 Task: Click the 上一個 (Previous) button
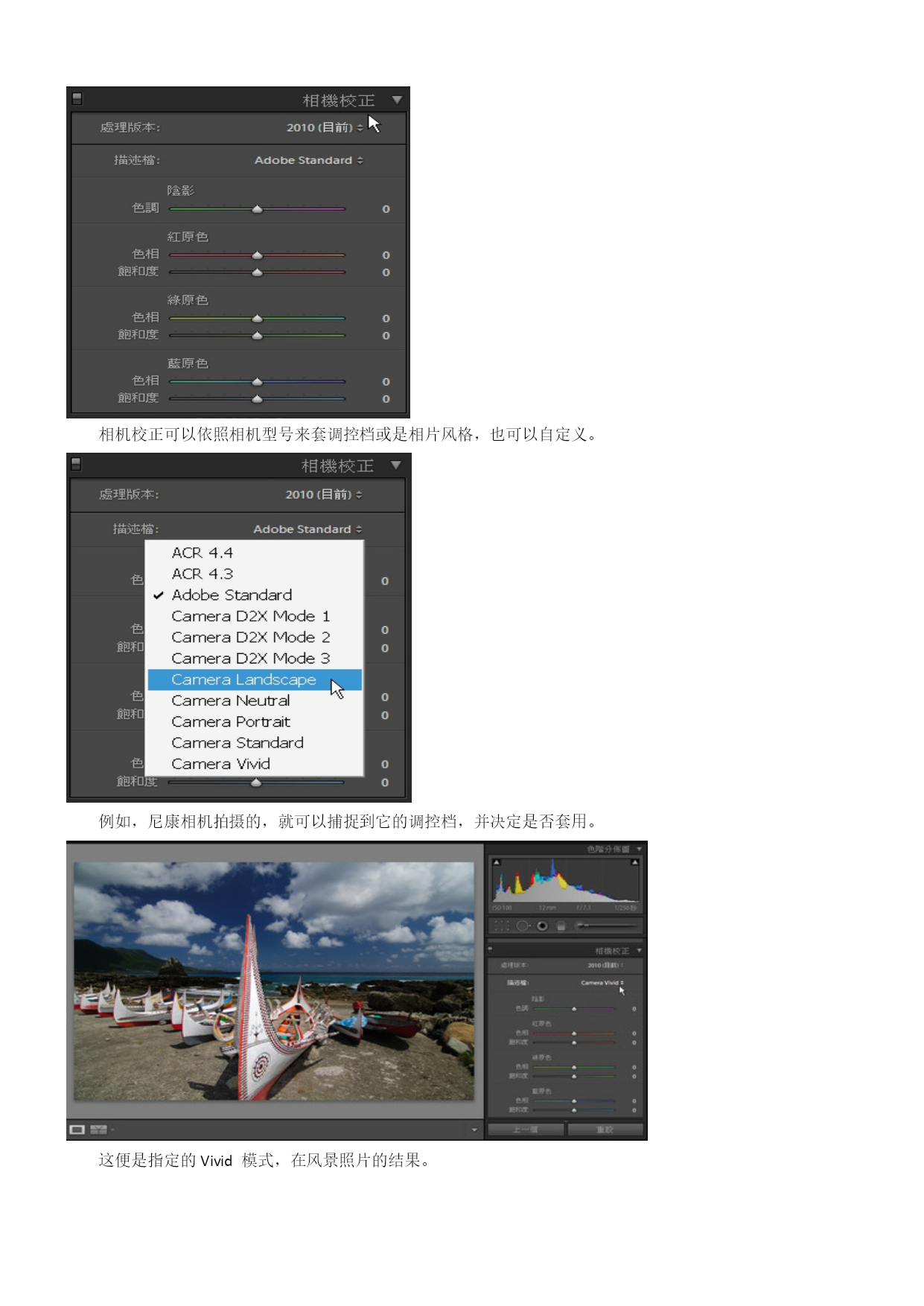point(526,1130)
